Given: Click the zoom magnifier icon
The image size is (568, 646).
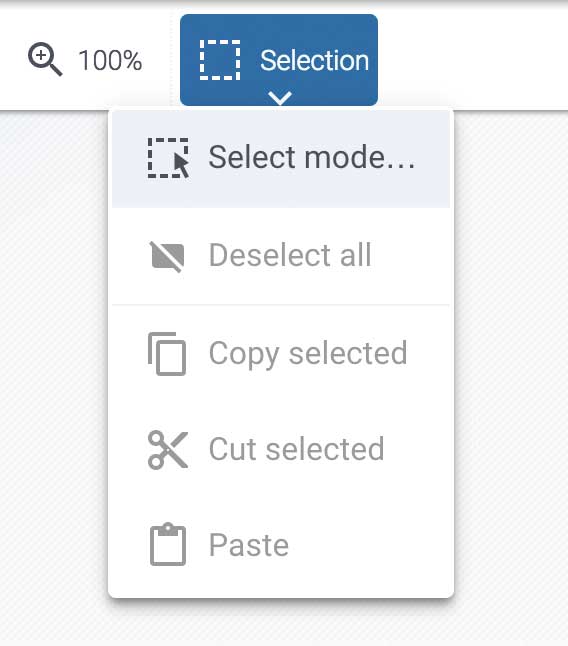Looking at the screenshot, I should pyautogui.click(x=45, y=59).
